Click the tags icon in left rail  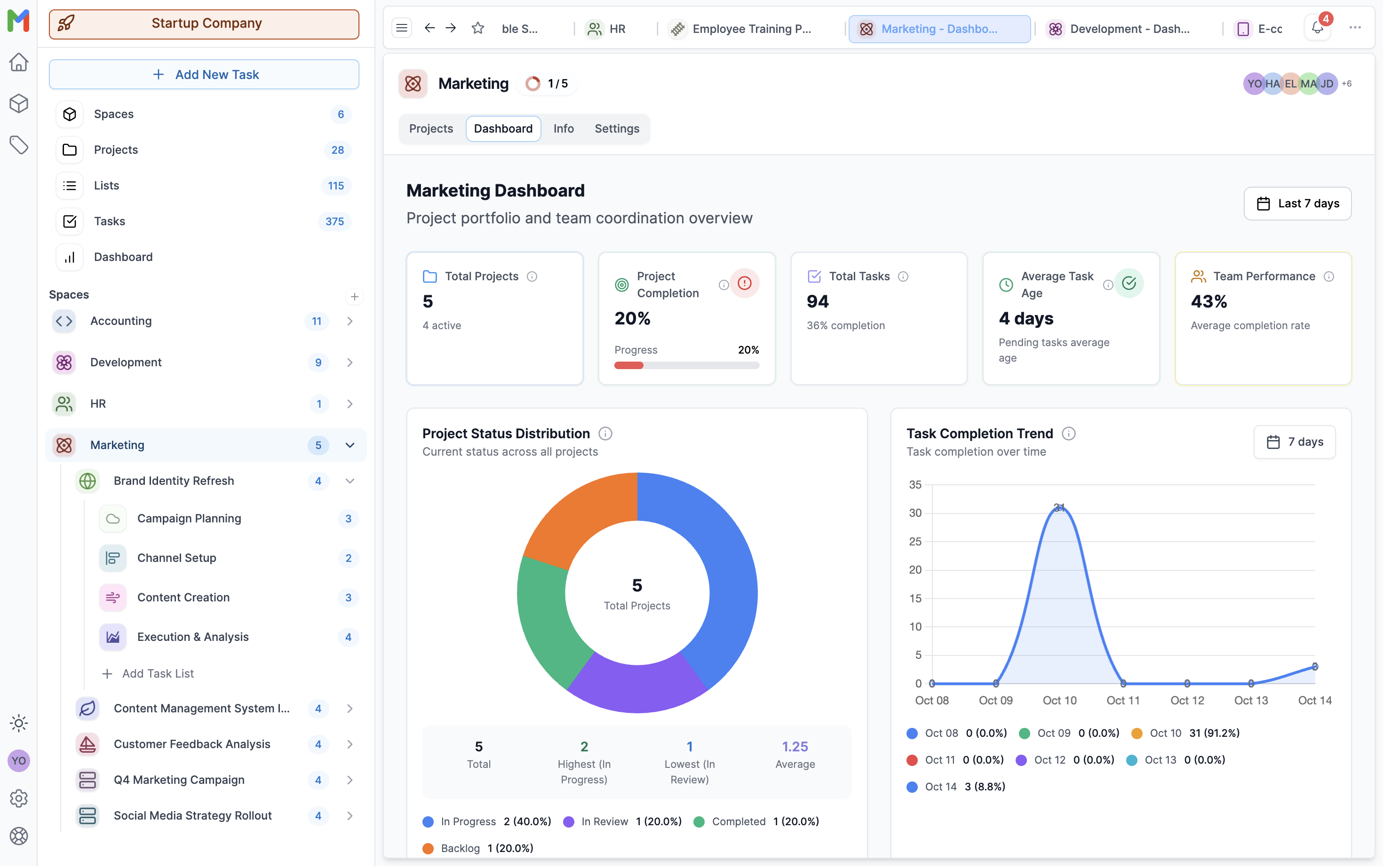pos(18,145)
